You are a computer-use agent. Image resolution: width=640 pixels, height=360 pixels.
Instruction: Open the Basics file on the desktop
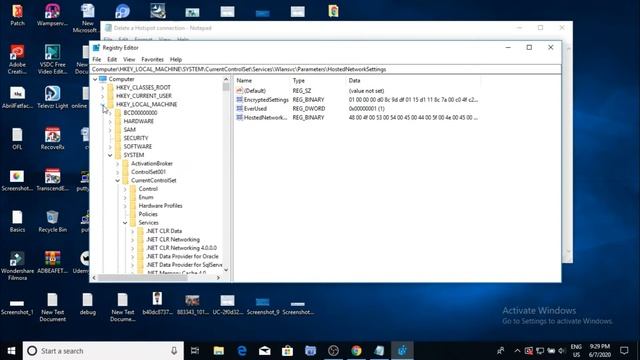(17, 221)
